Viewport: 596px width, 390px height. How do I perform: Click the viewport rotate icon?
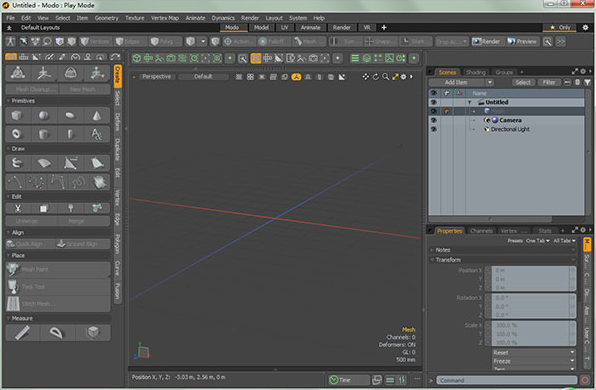coord(376,77)
